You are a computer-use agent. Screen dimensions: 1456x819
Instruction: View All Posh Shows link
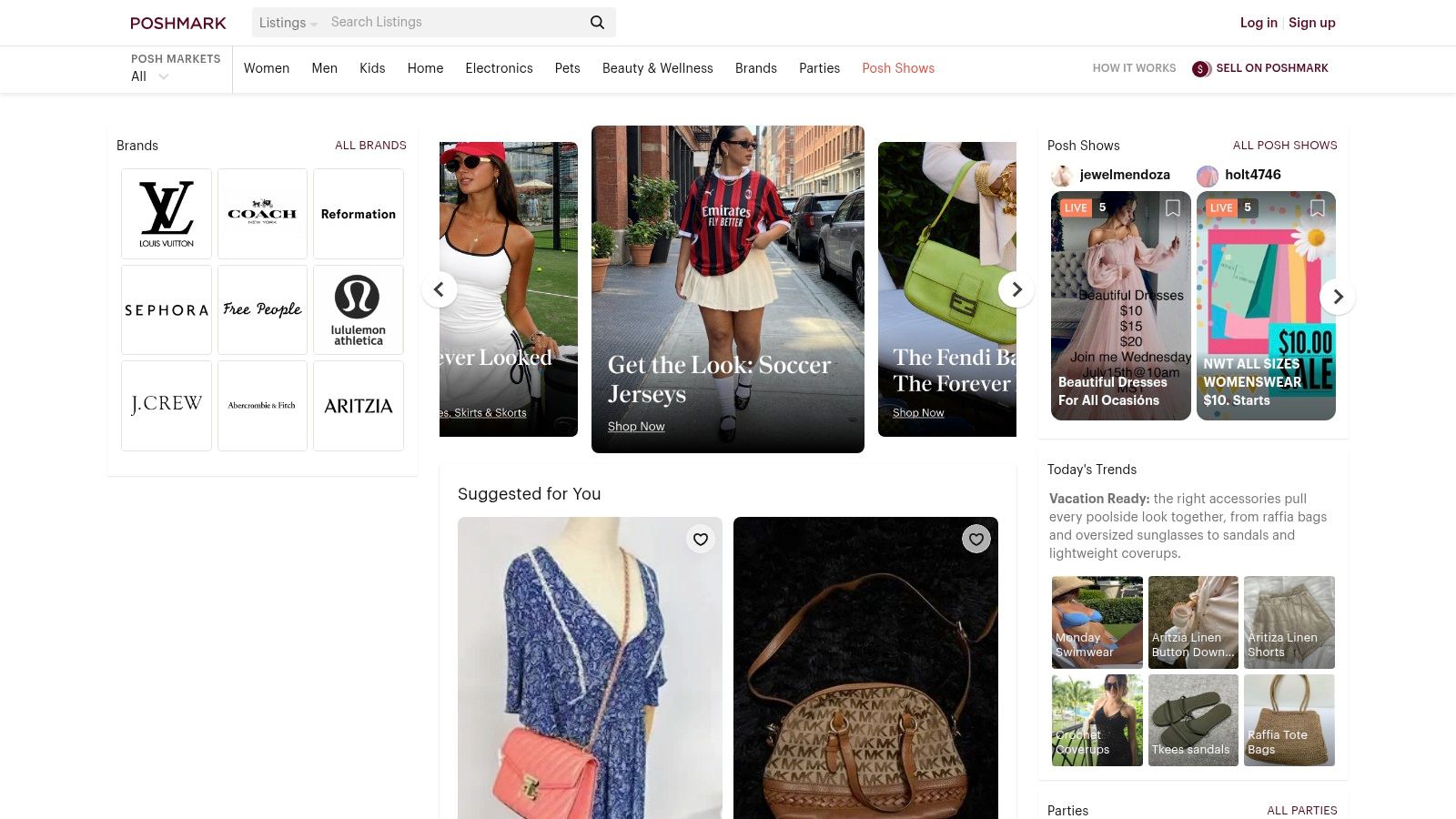(1285, 146)
